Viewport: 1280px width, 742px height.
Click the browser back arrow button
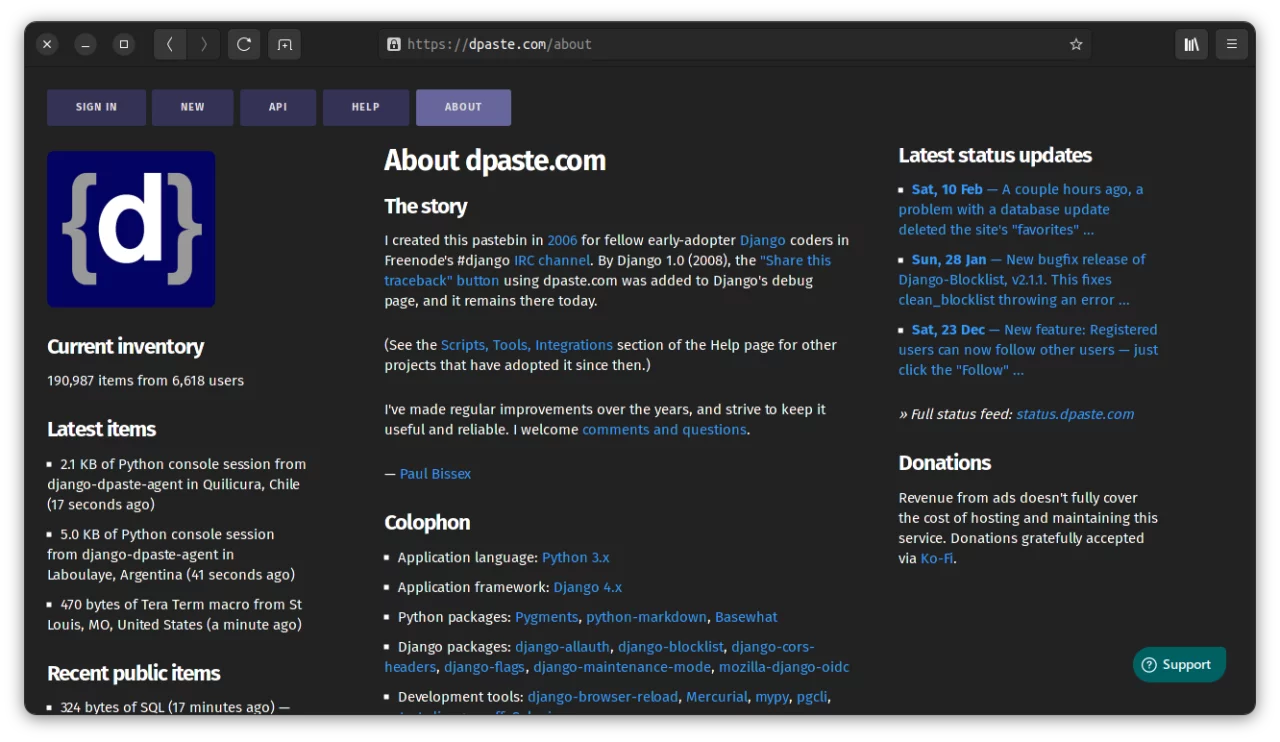click(x=170, y=44)
